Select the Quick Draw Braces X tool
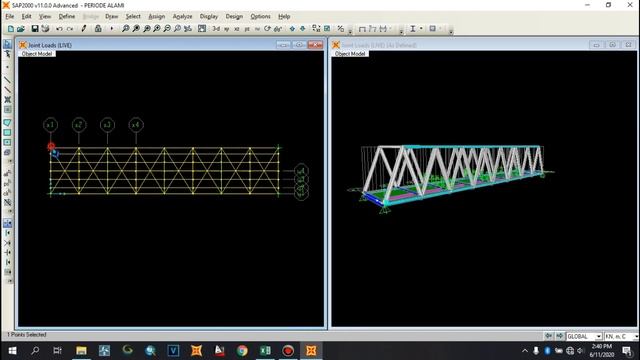The image size is (640, 360). point(7,100)
